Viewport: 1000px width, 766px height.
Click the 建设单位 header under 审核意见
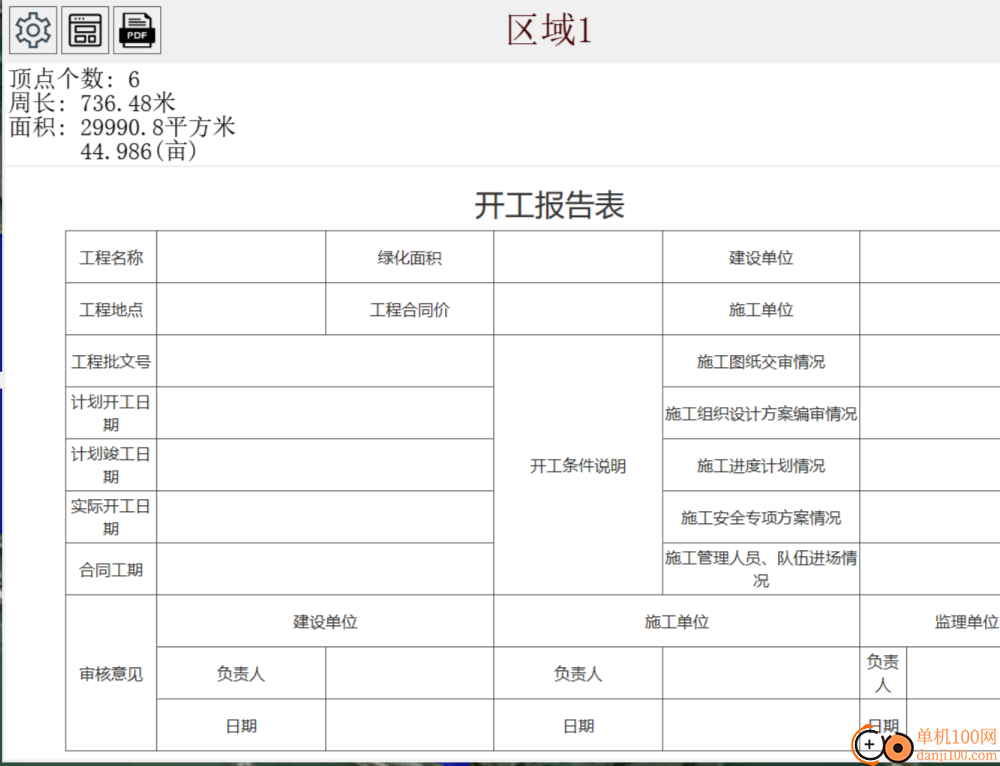(x=325, y=621)
